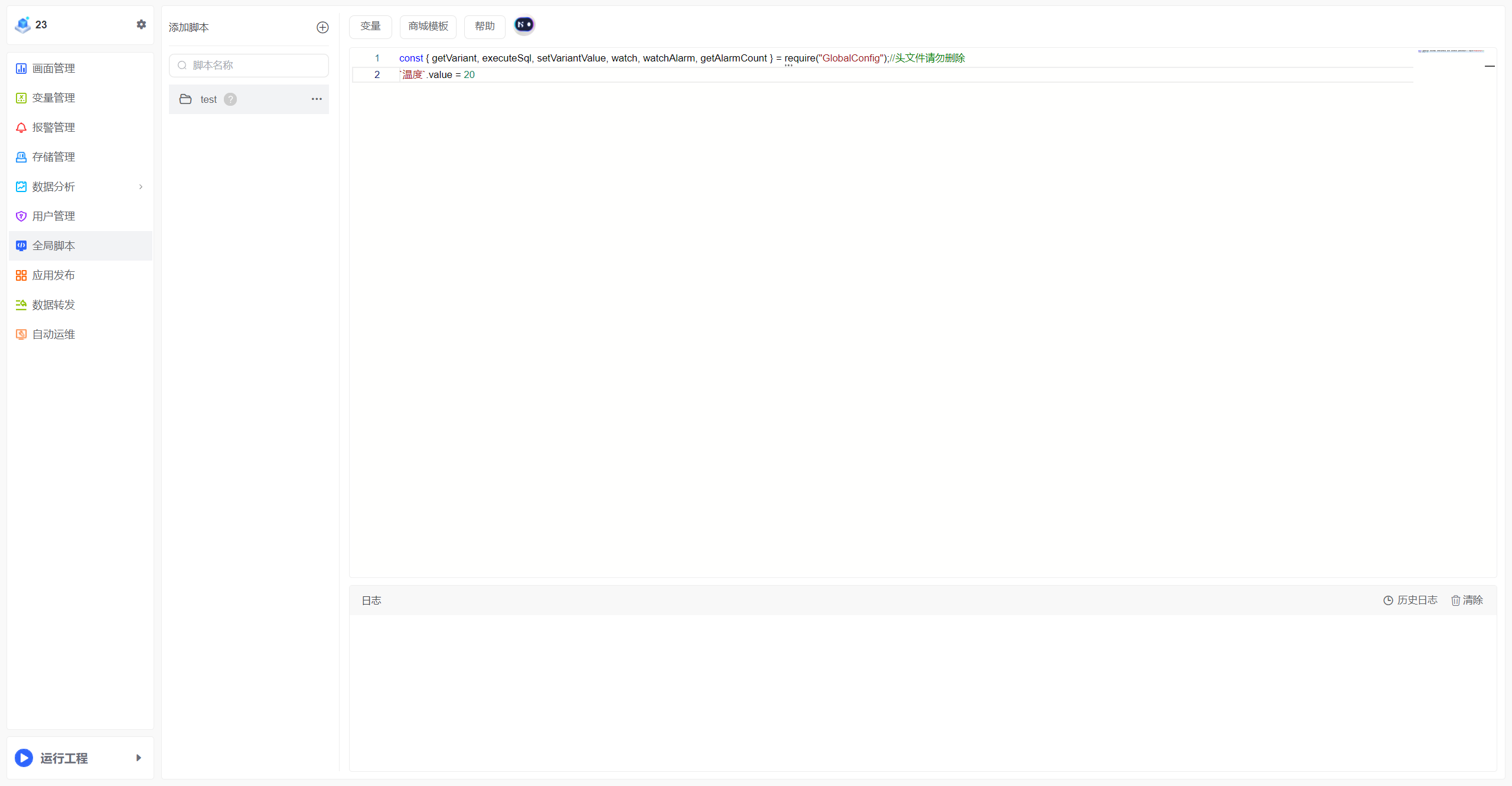The width and height of the screenshot is (1512, 786).
Task: Navigate to 应用发布 page
Action: [53, 275]
